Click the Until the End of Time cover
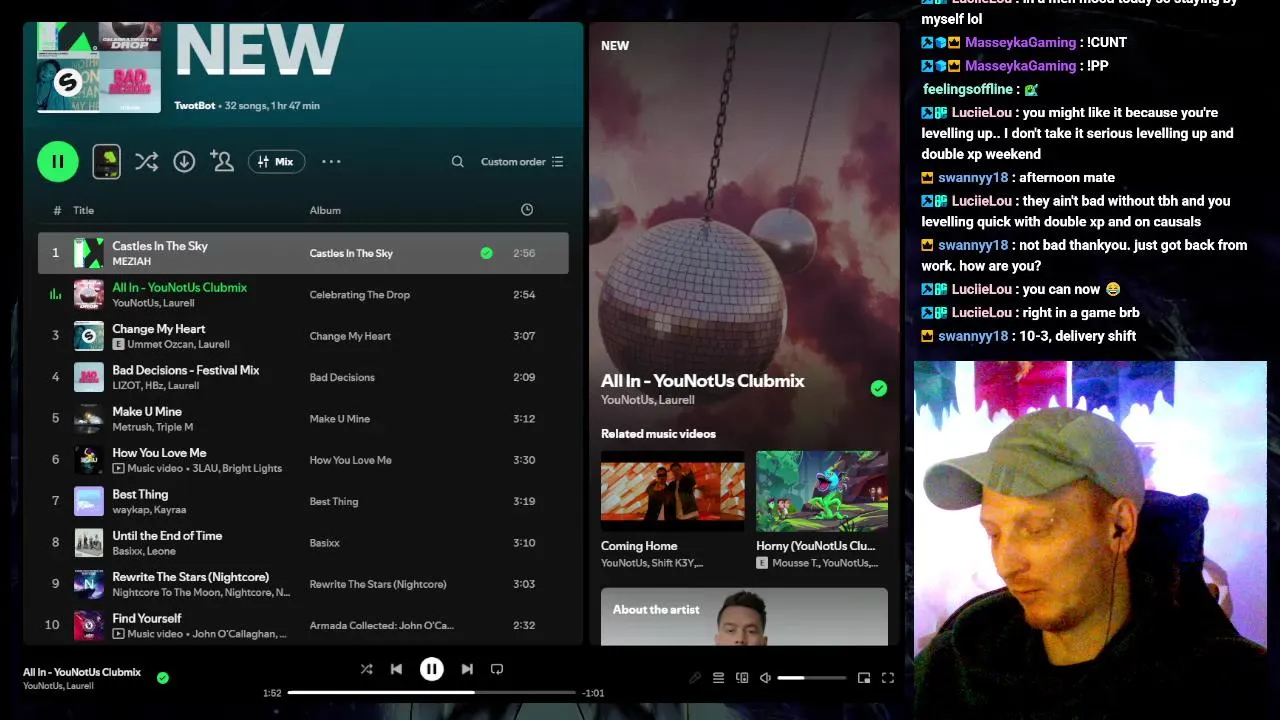Screen dimensions: 1280x720 [x=89, y=543]
